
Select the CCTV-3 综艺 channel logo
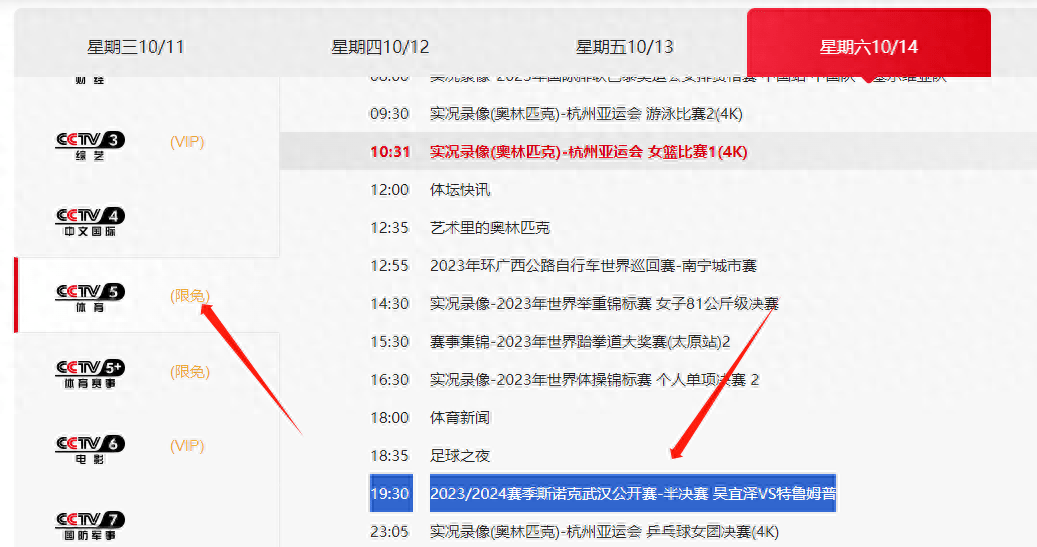click(x=90, y=144)
